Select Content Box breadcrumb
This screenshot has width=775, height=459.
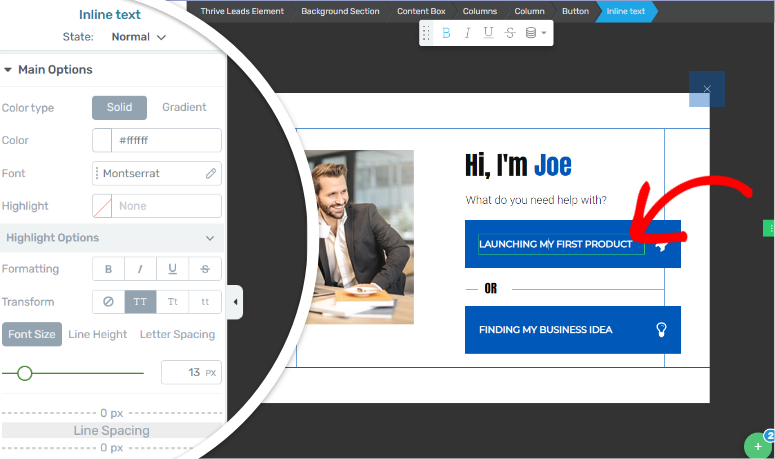point(421,11)
